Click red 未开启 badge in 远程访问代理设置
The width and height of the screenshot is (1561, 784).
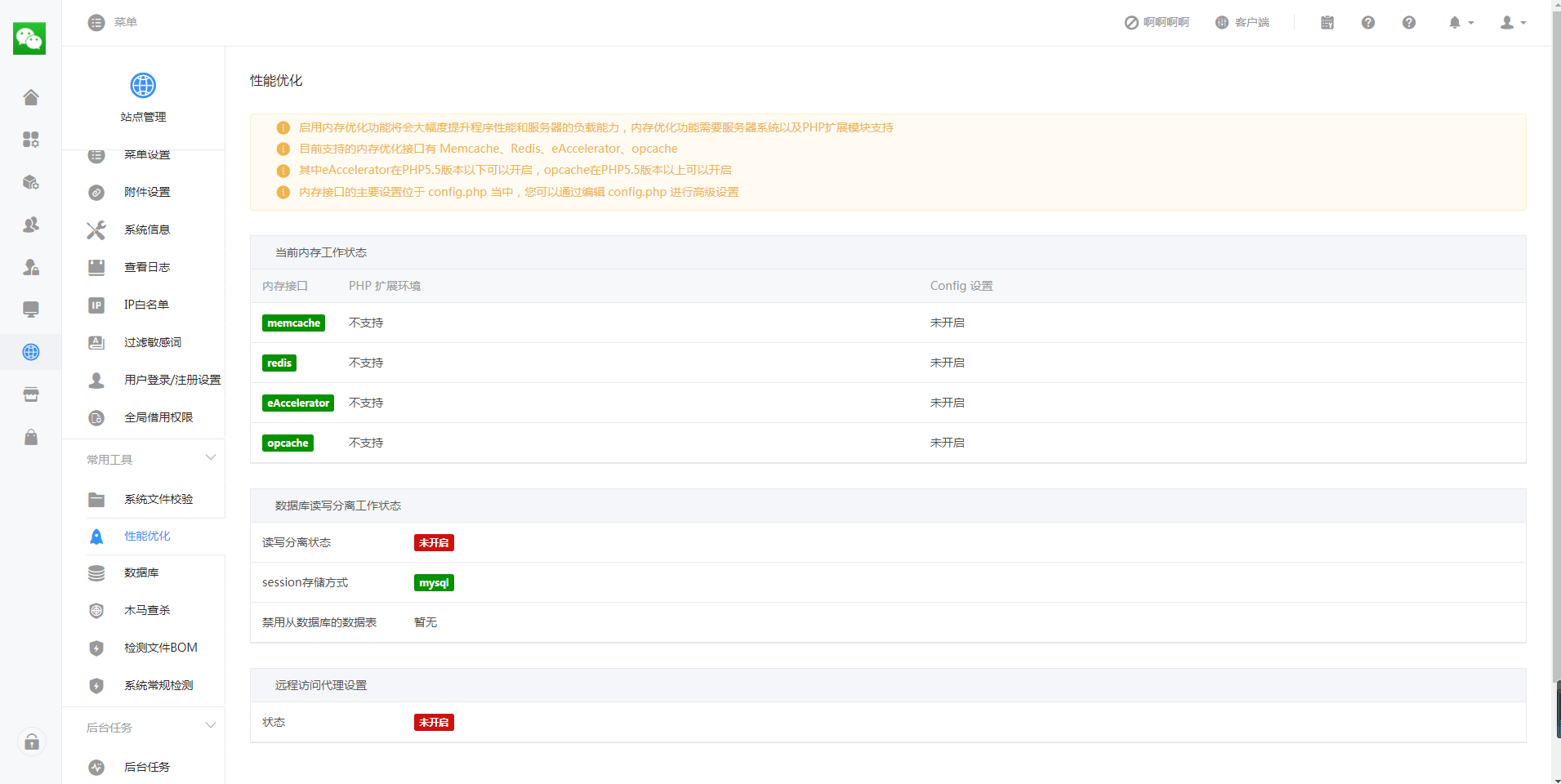pos(434,723)
